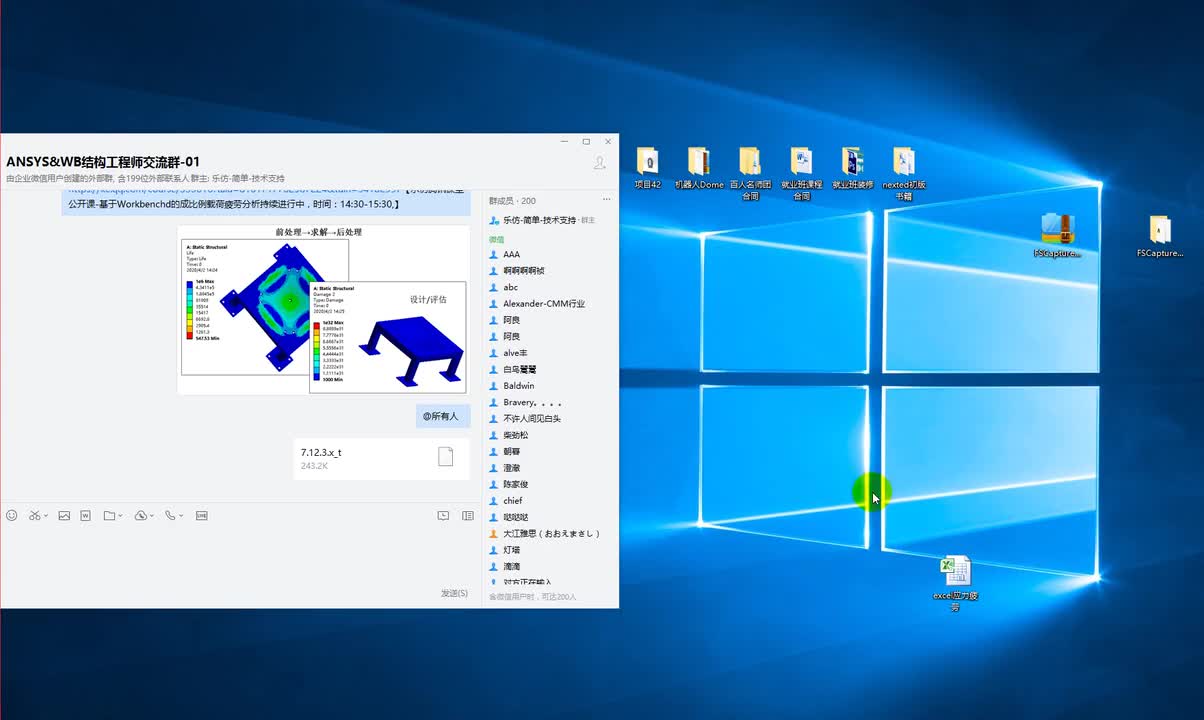Open the 机器人Dome desktop folder

click(x=699, y=168)
